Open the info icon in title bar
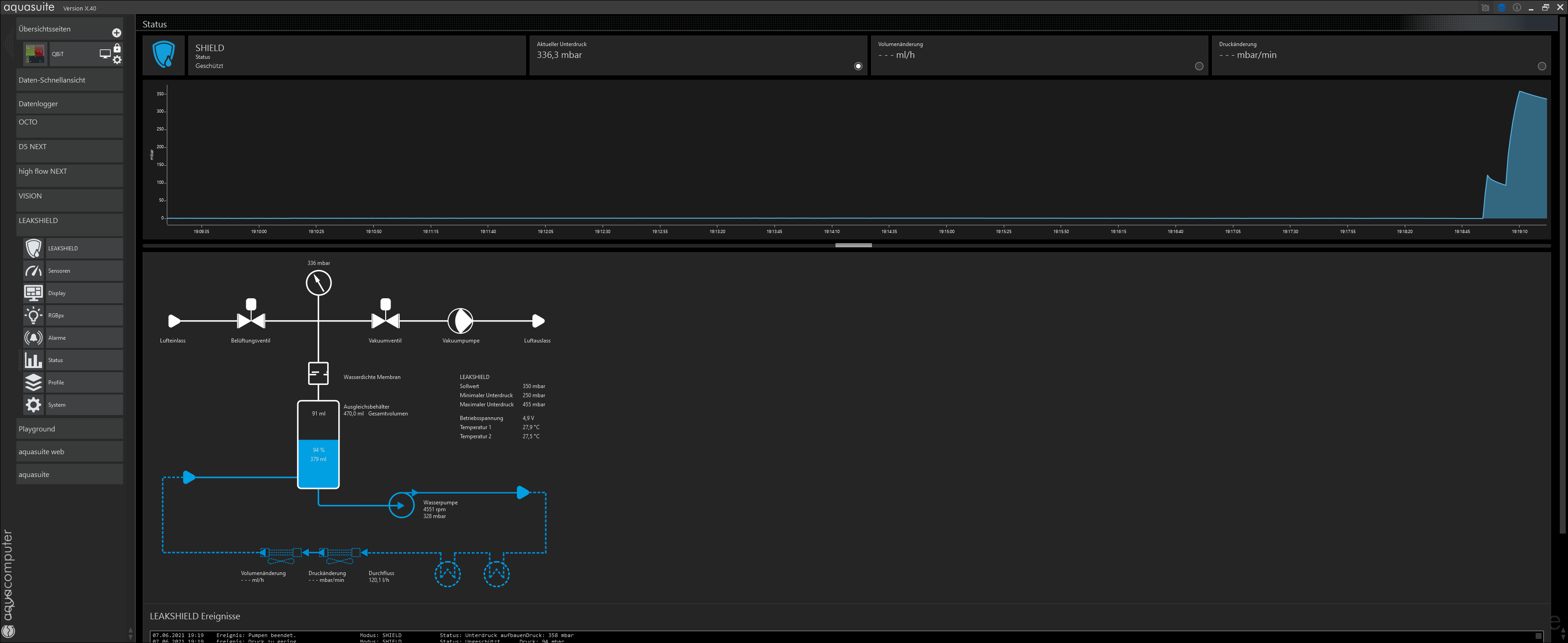Image resolution: width=1568 pixels, height=643 pixels. pos(1517,8)
